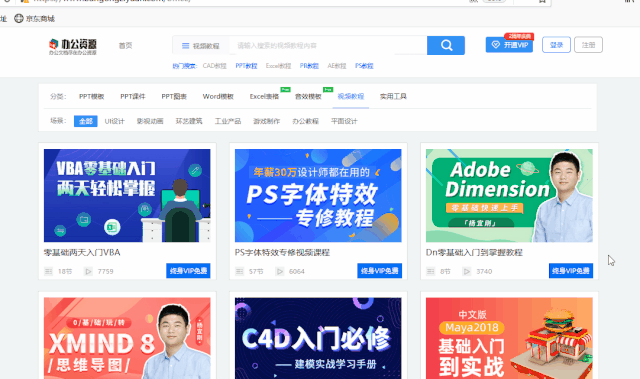Select the PPT课件 category tab

133,97
